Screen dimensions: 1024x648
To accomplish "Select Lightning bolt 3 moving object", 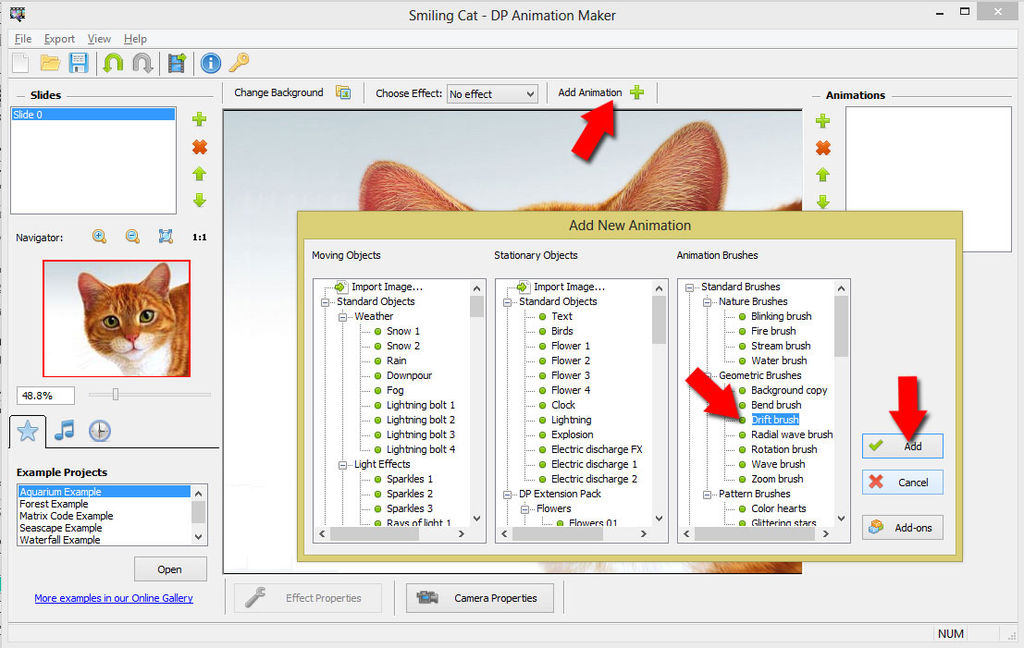I will tap(421, 434).
